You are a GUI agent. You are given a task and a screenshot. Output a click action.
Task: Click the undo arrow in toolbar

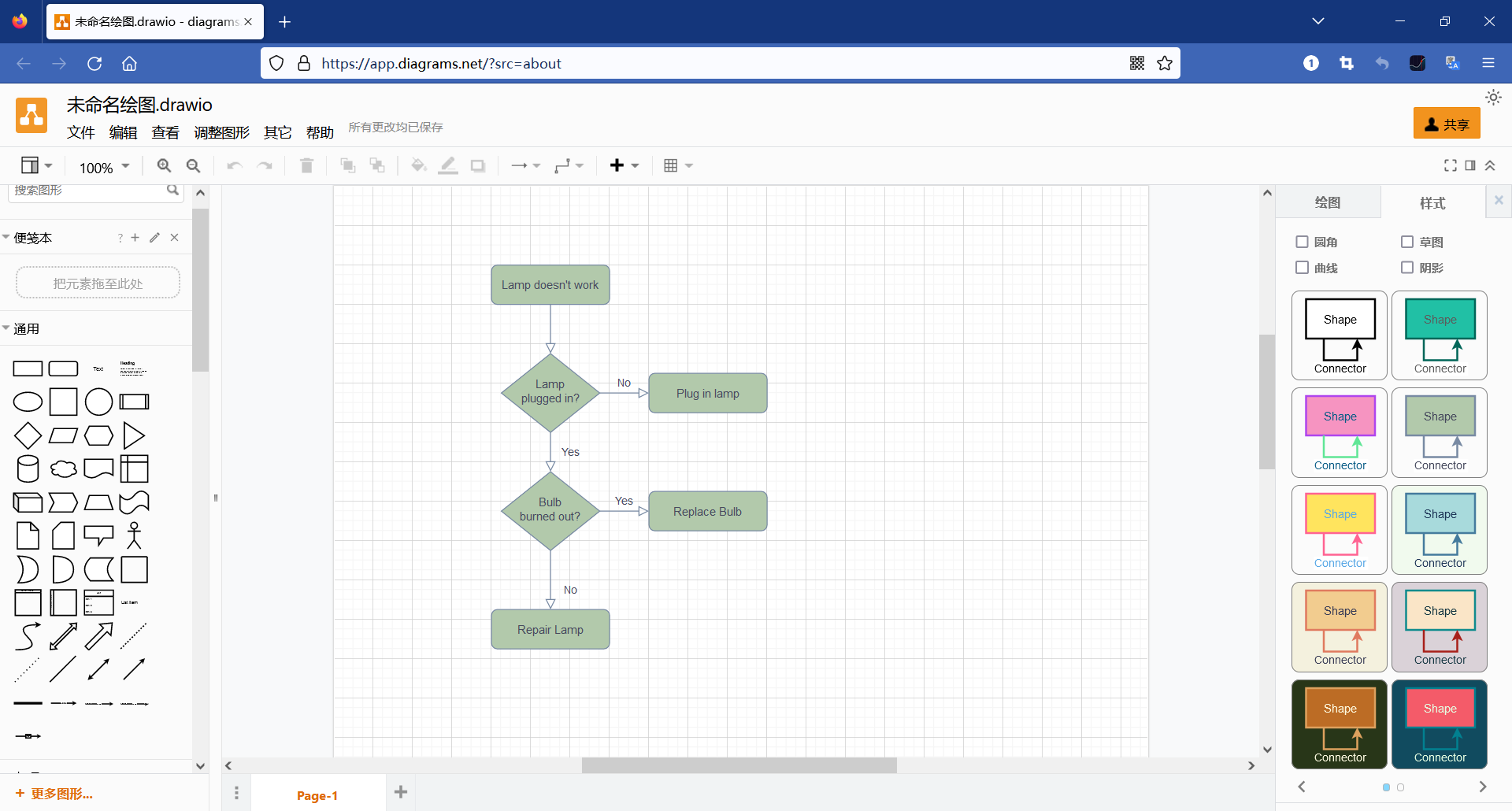[x=235, y=165]
